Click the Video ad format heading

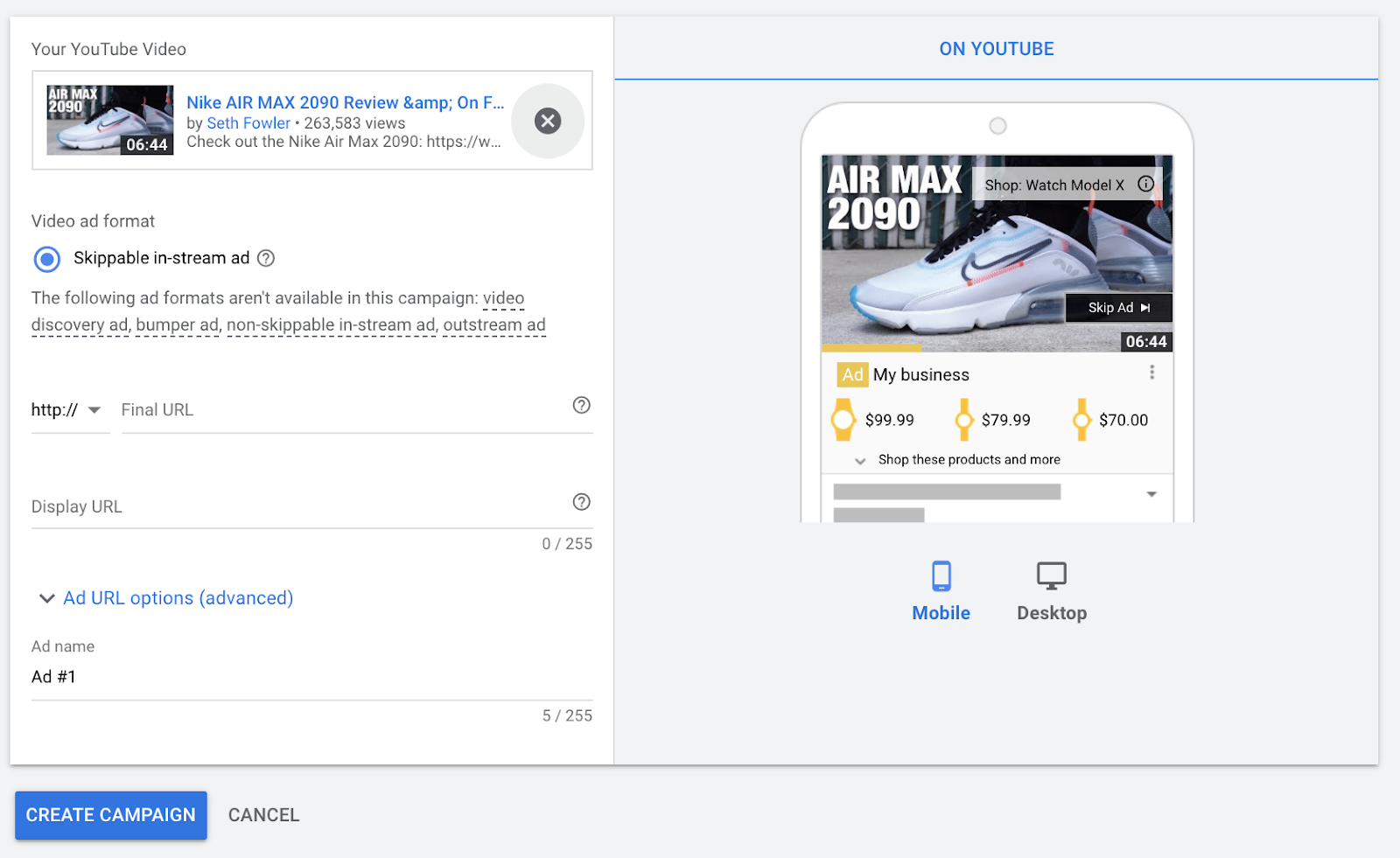point(93,221)
